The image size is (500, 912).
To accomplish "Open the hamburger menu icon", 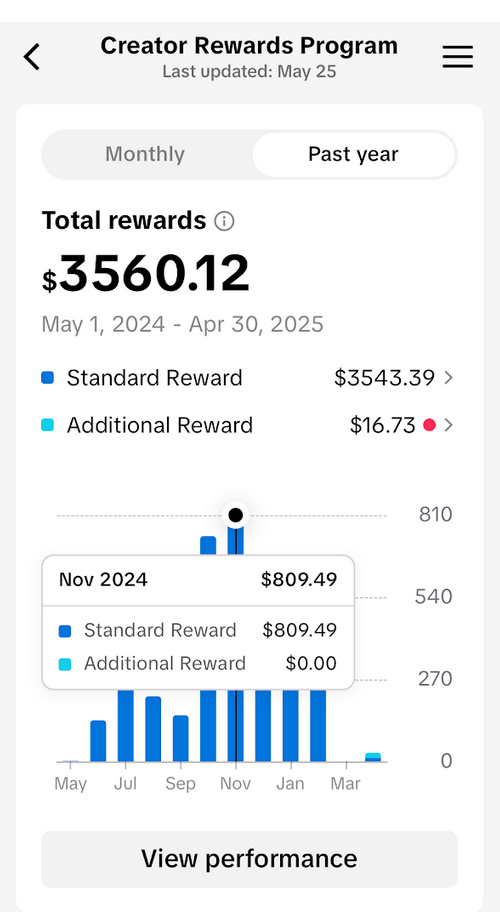I will point(458,57).
